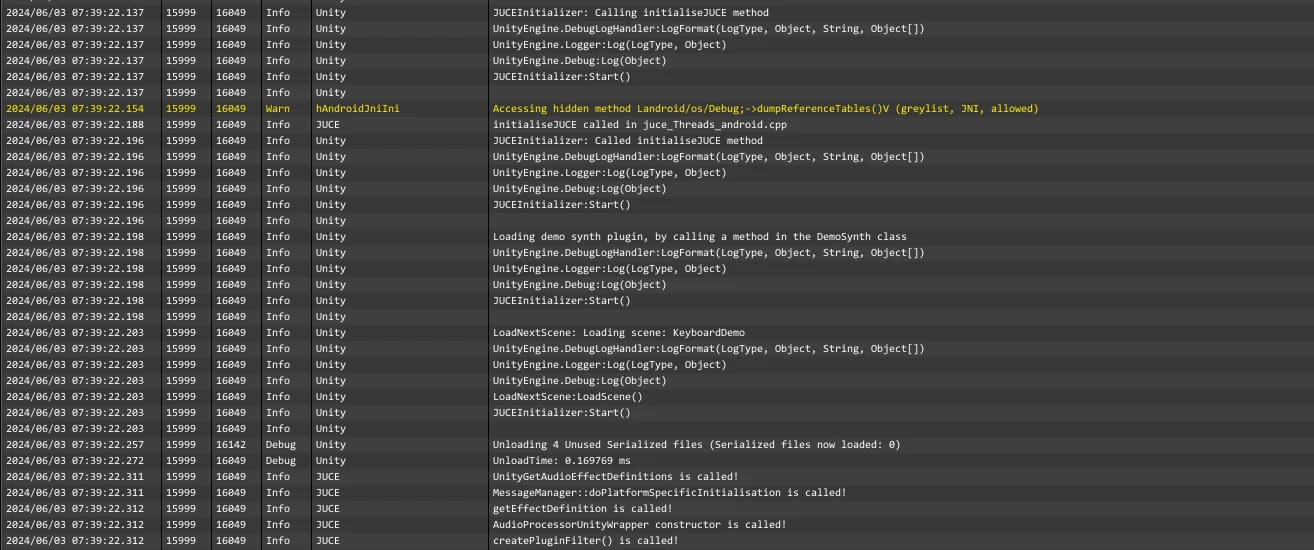This screenshot has height=550, width=1314.
Task: Select the yellow 'Accessing hidden method' warning row
Action: click(x=765, y=109)
